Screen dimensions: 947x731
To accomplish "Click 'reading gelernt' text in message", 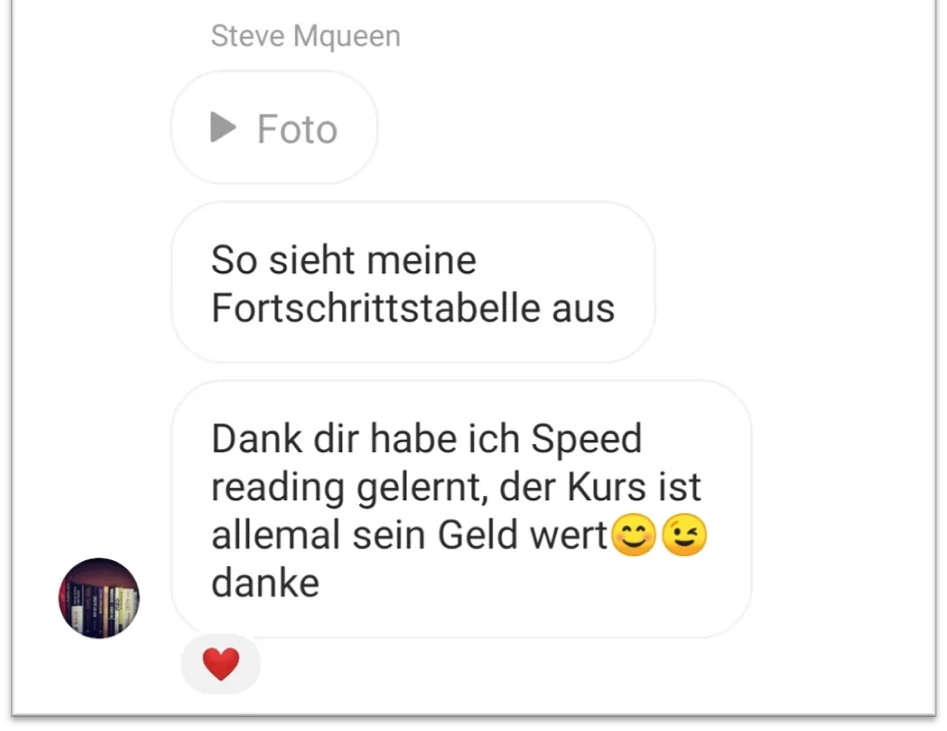I will pos(350,488).
